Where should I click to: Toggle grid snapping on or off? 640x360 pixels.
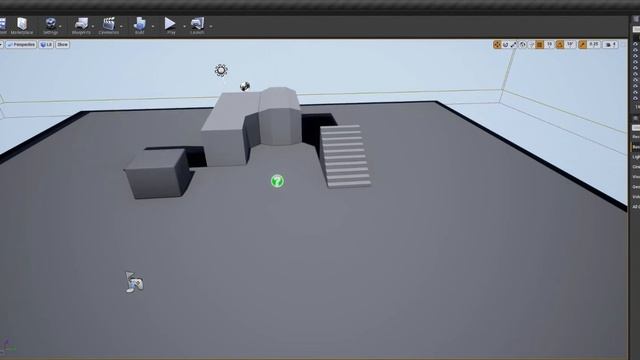[x=540, y=44]
